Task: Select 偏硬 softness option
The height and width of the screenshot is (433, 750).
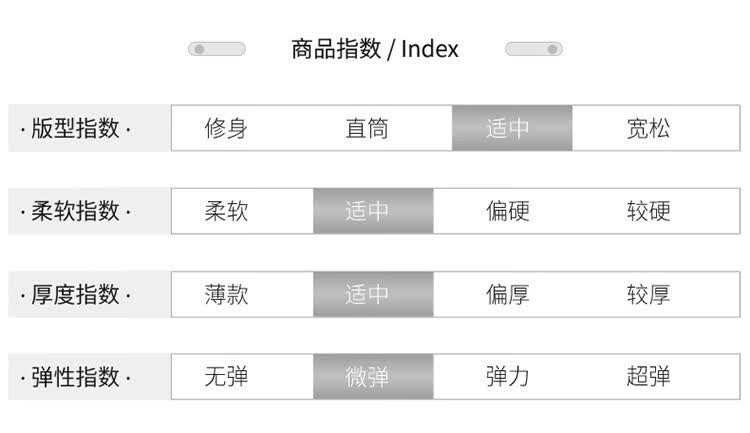Action: [x=508, y=211]
